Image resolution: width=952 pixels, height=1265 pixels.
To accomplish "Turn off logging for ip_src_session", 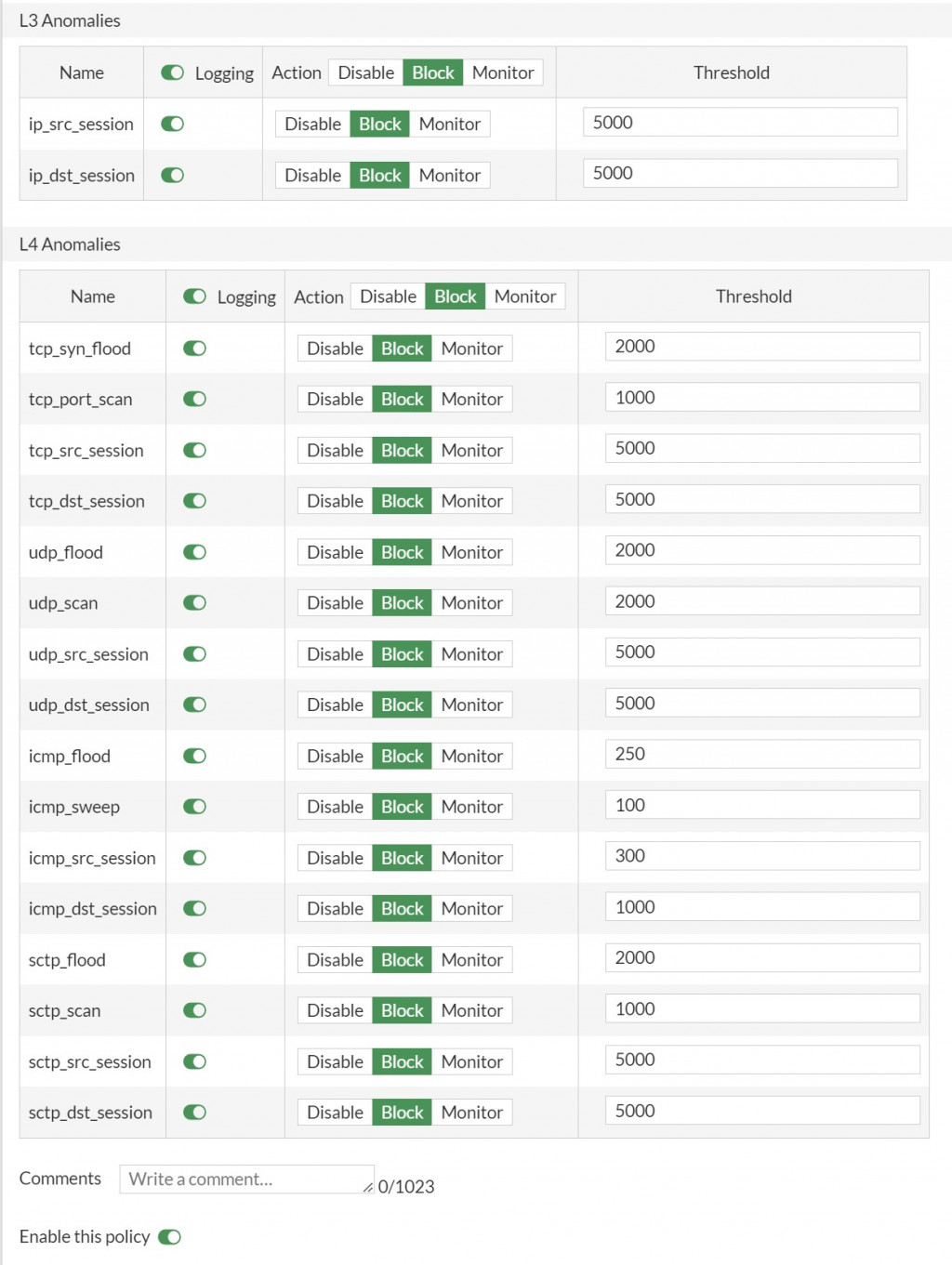I will coord(172,125).
